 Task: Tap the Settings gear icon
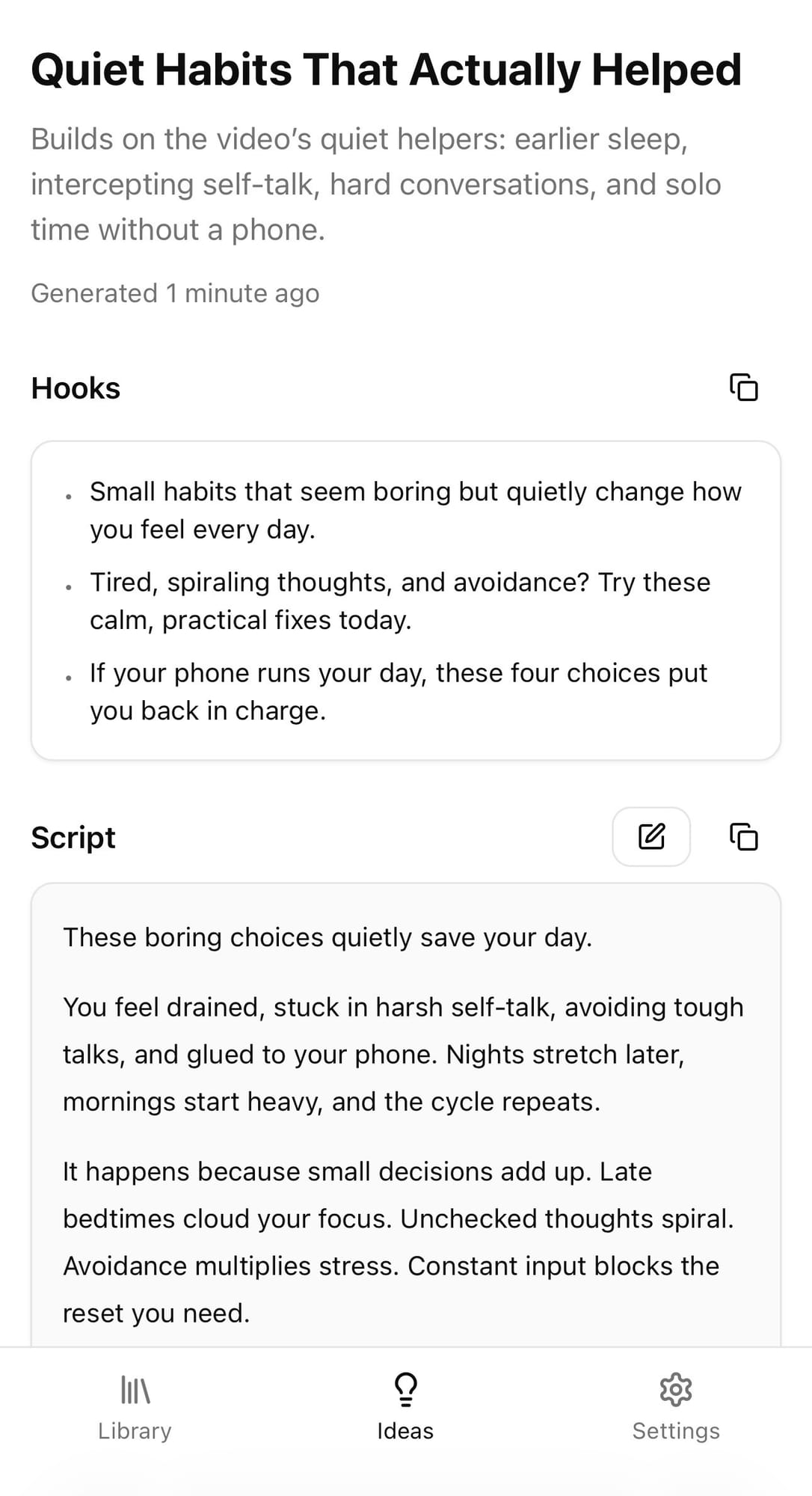tap(676, 1390)
